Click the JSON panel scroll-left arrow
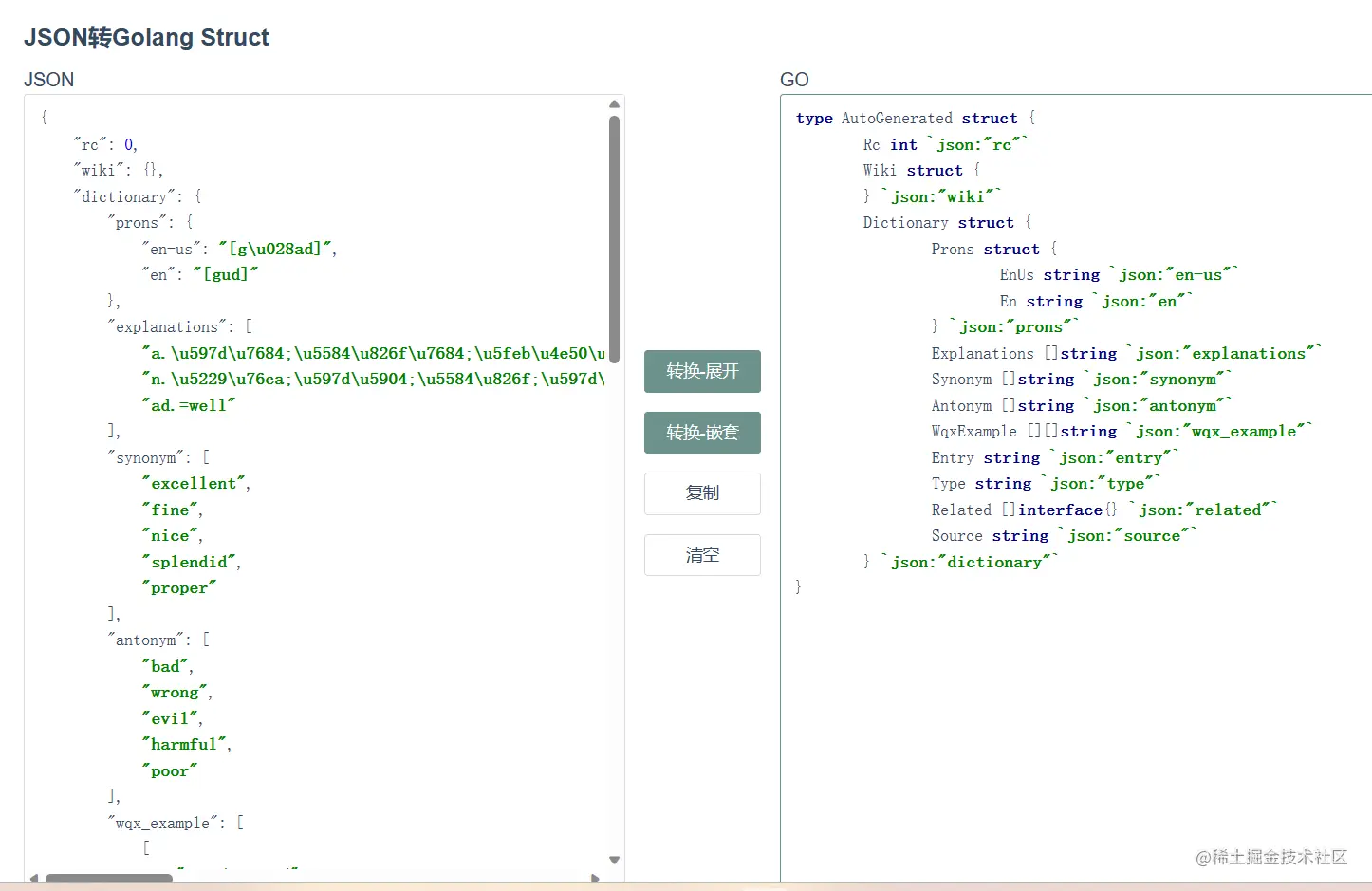This screenshot has height=891, width=1372. click(x=34, y=879)
